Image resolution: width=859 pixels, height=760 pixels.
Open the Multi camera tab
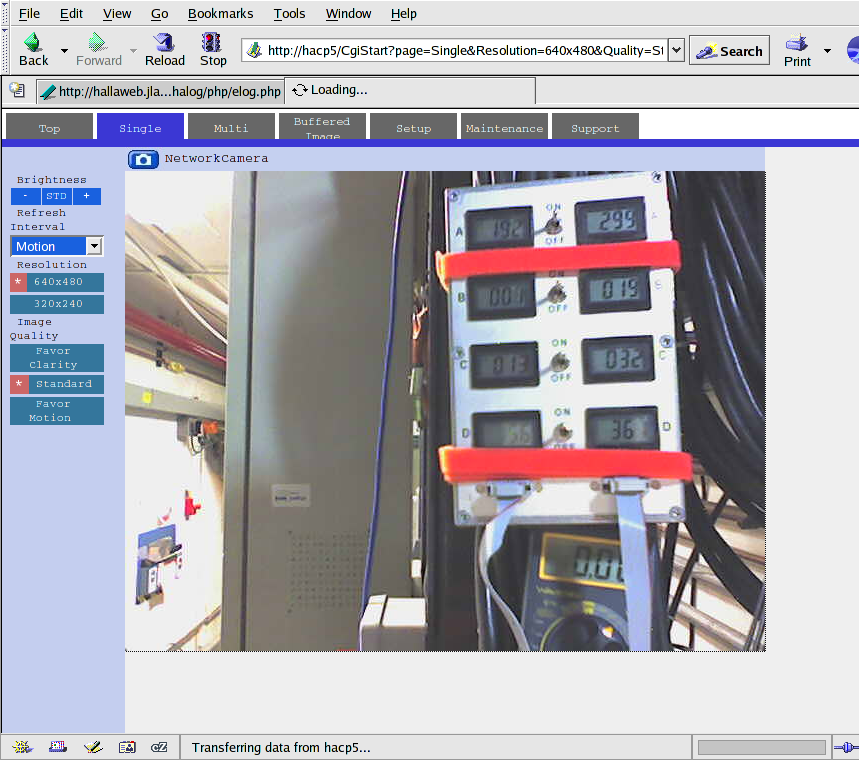pyautogui.click(x=231, y=127)
